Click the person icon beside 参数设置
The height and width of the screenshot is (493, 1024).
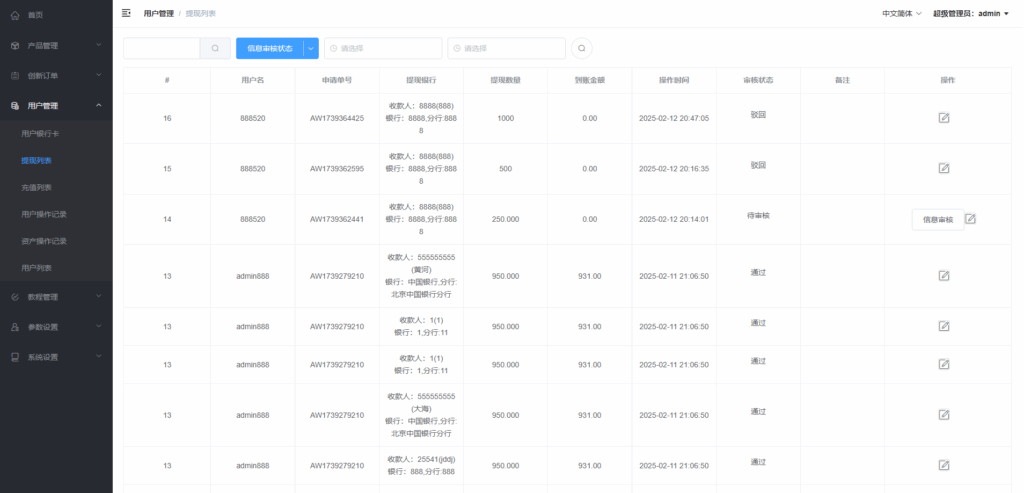(15, 327)
